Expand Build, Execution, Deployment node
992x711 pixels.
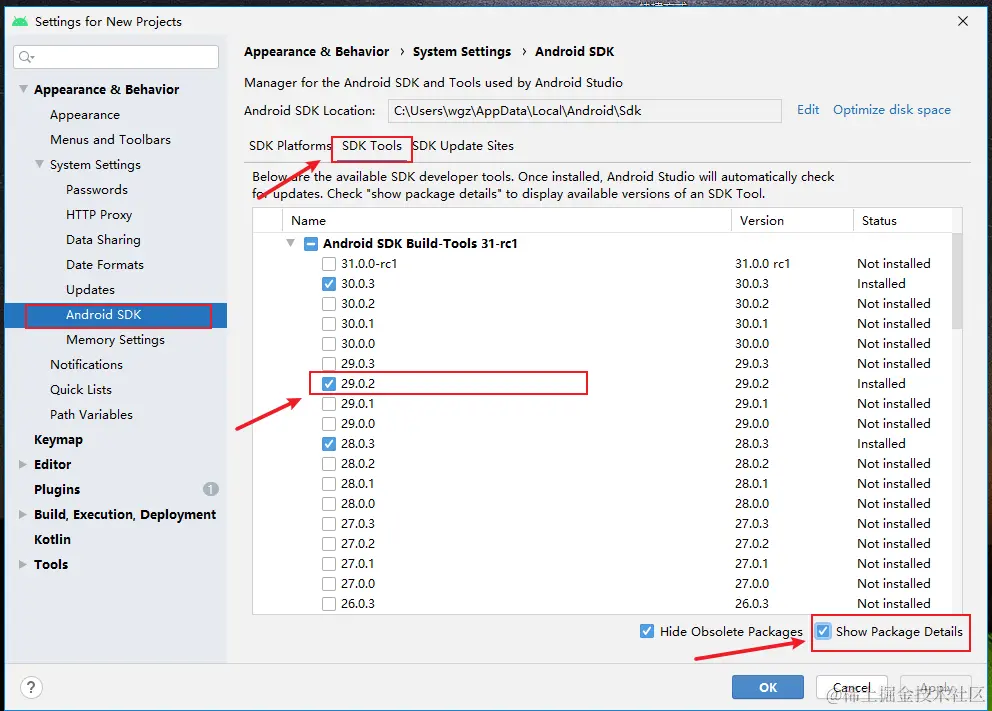pyautogui.click(x=23, y=514)
